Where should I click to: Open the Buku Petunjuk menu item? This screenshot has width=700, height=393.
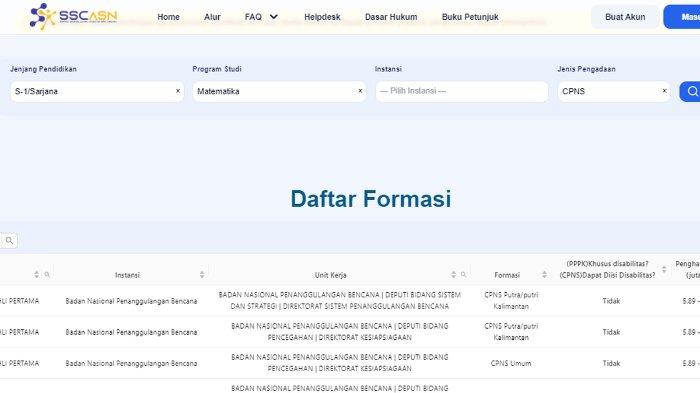[x=470, y=17]
